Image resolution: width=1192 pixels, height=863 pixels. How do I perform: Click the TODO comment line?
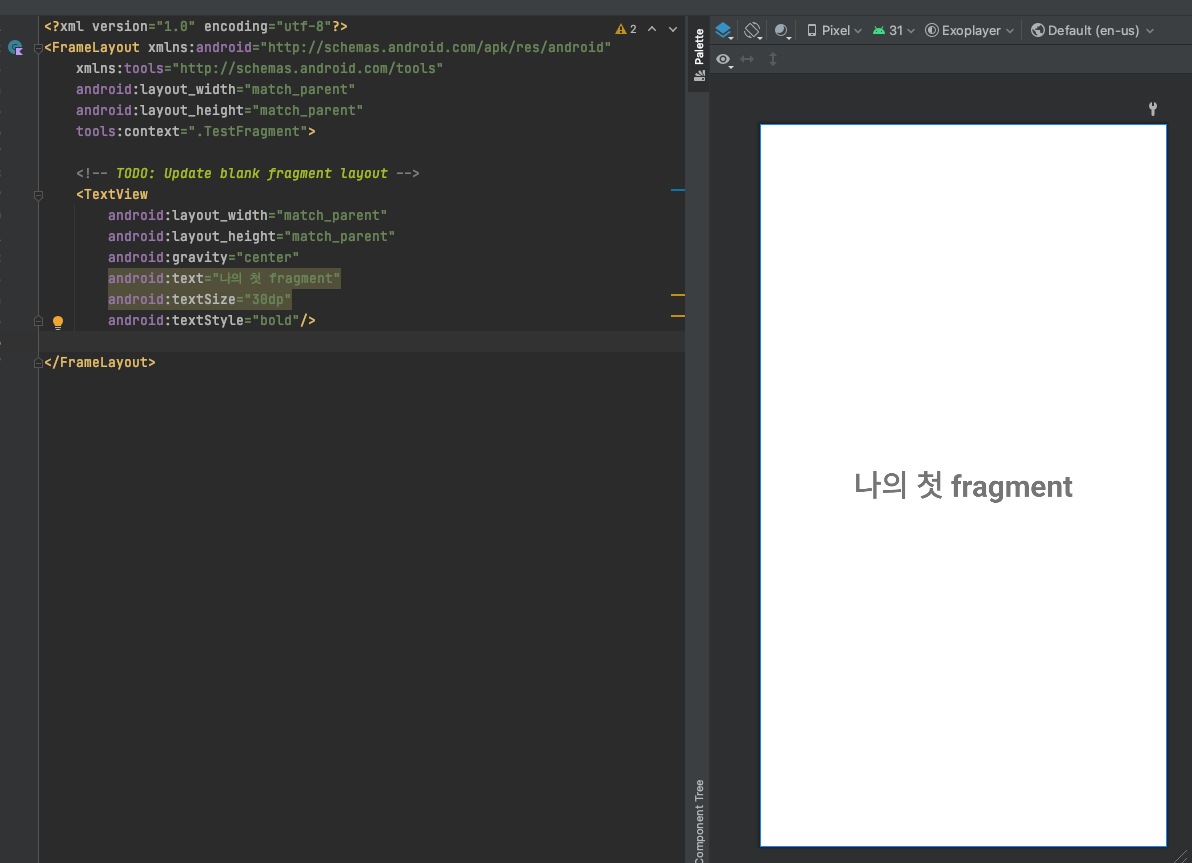pyautogui.click(x=247, y=173)
